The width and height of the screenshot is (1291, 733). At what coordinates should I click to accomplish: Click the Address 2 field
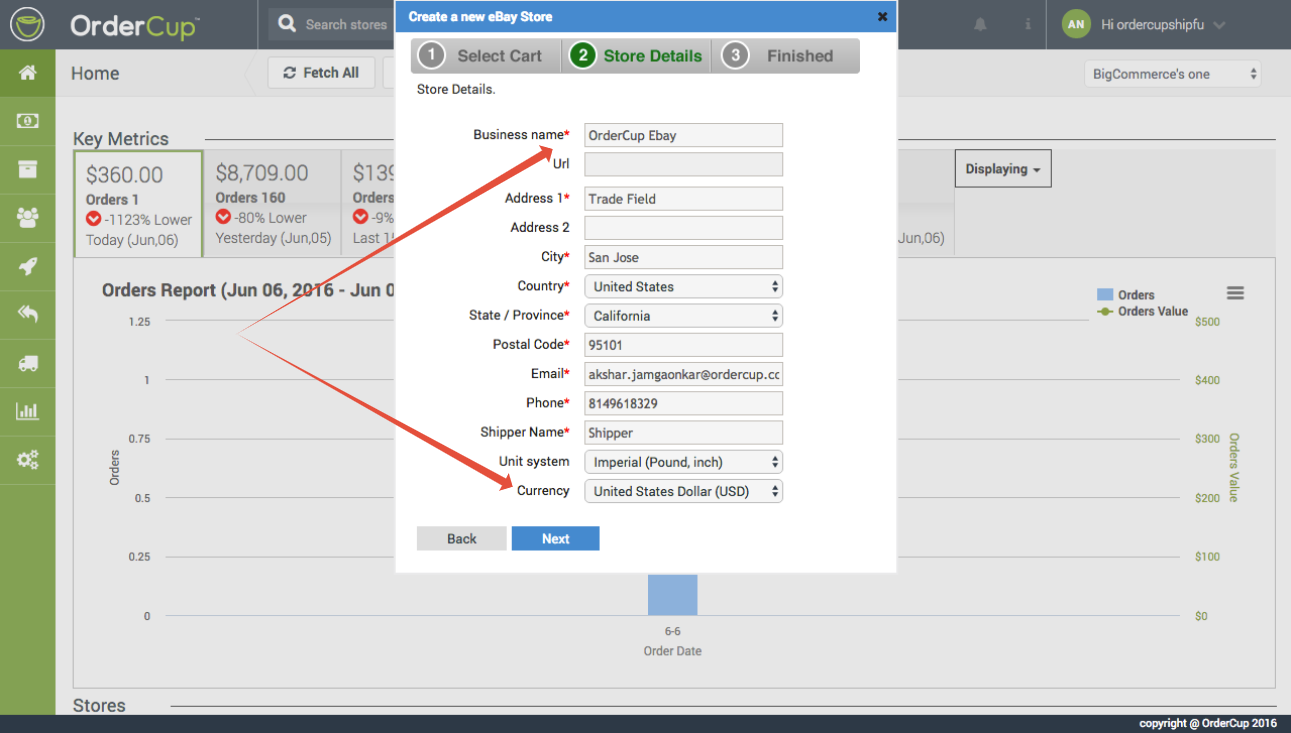tap(683, 228)
